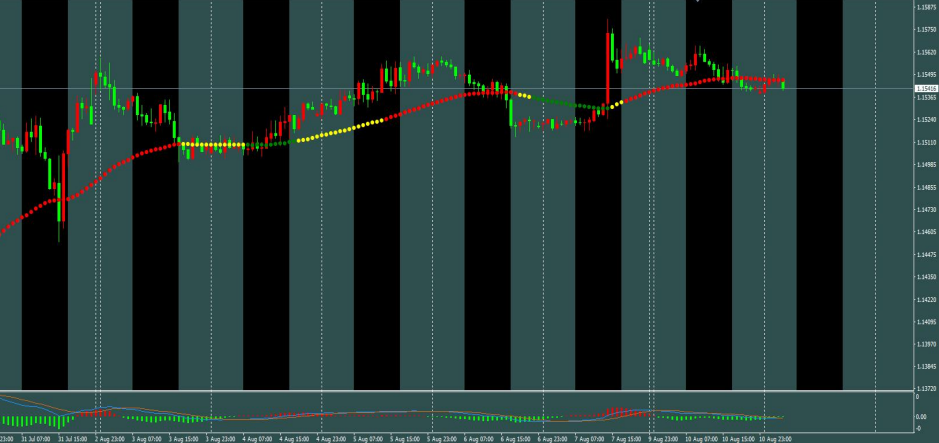
Task: Click the 10 Aug 07:00 time label
Action: click(701, 439)
